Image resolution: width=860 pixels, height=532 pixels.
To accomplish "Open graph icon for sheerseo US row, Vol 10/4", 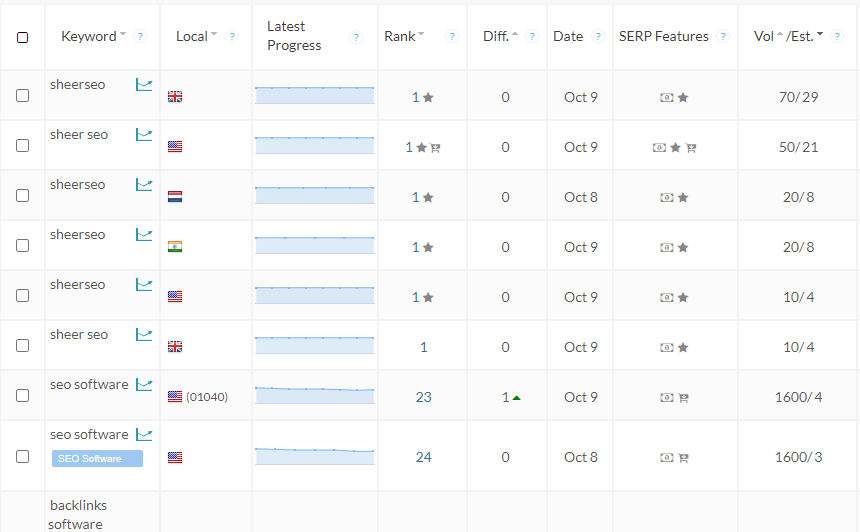I will pyautogui.click(x=144, y=285).
